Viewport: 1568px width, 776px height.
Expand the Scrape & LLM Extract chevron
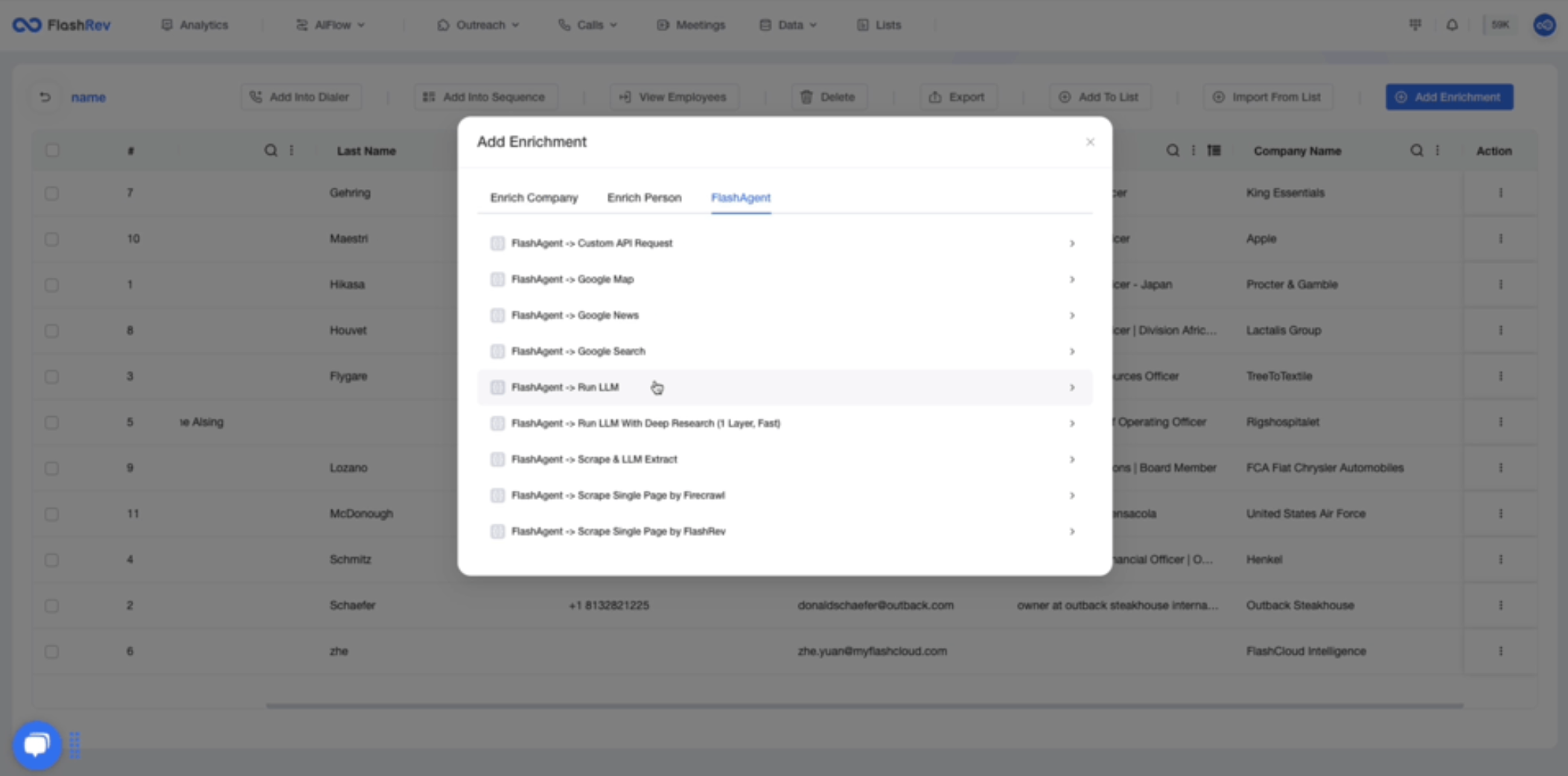coord(1072,459)
